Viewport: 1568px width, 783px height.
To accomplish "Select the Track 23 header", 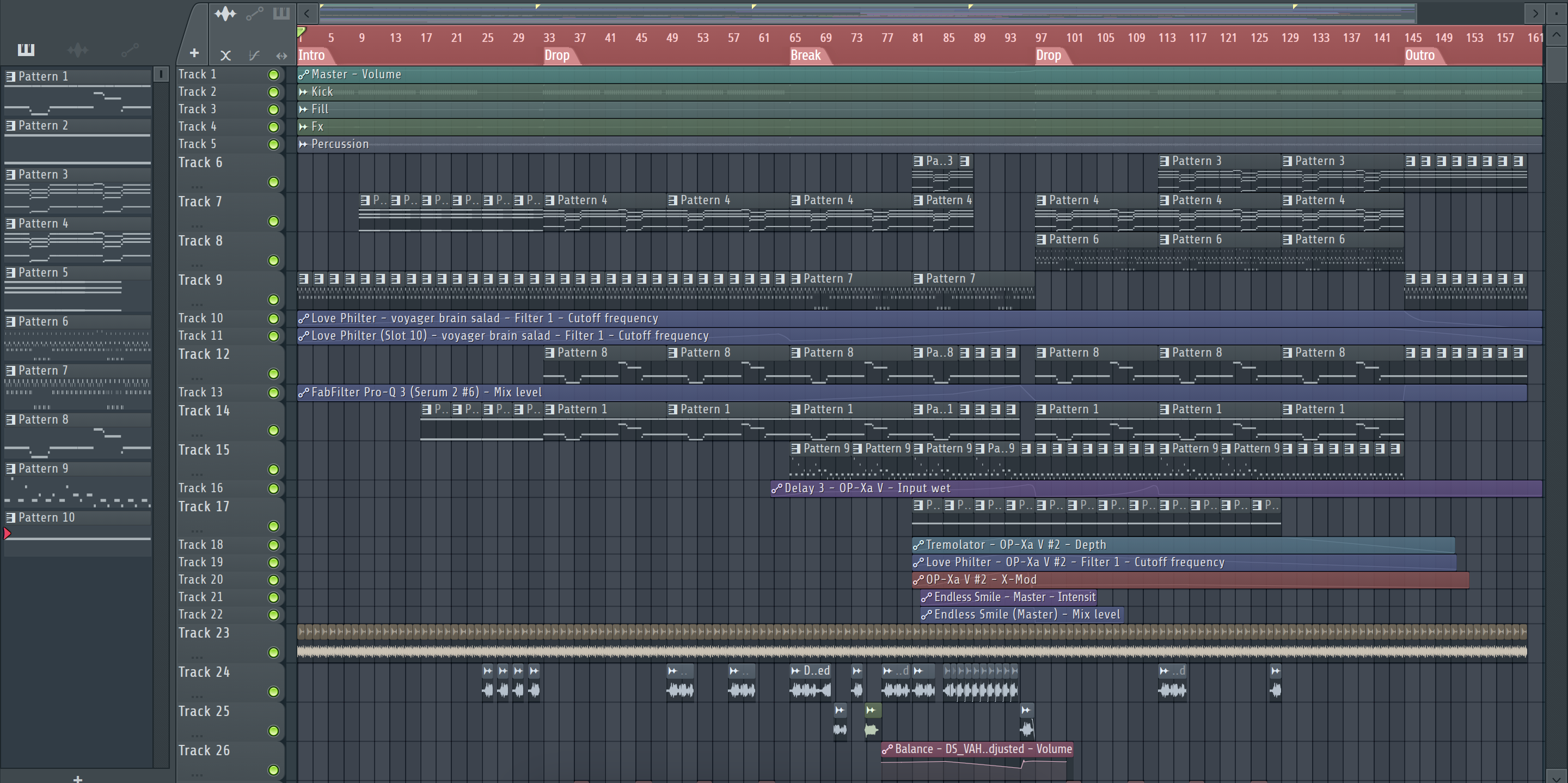I will [x=230, y=643].
